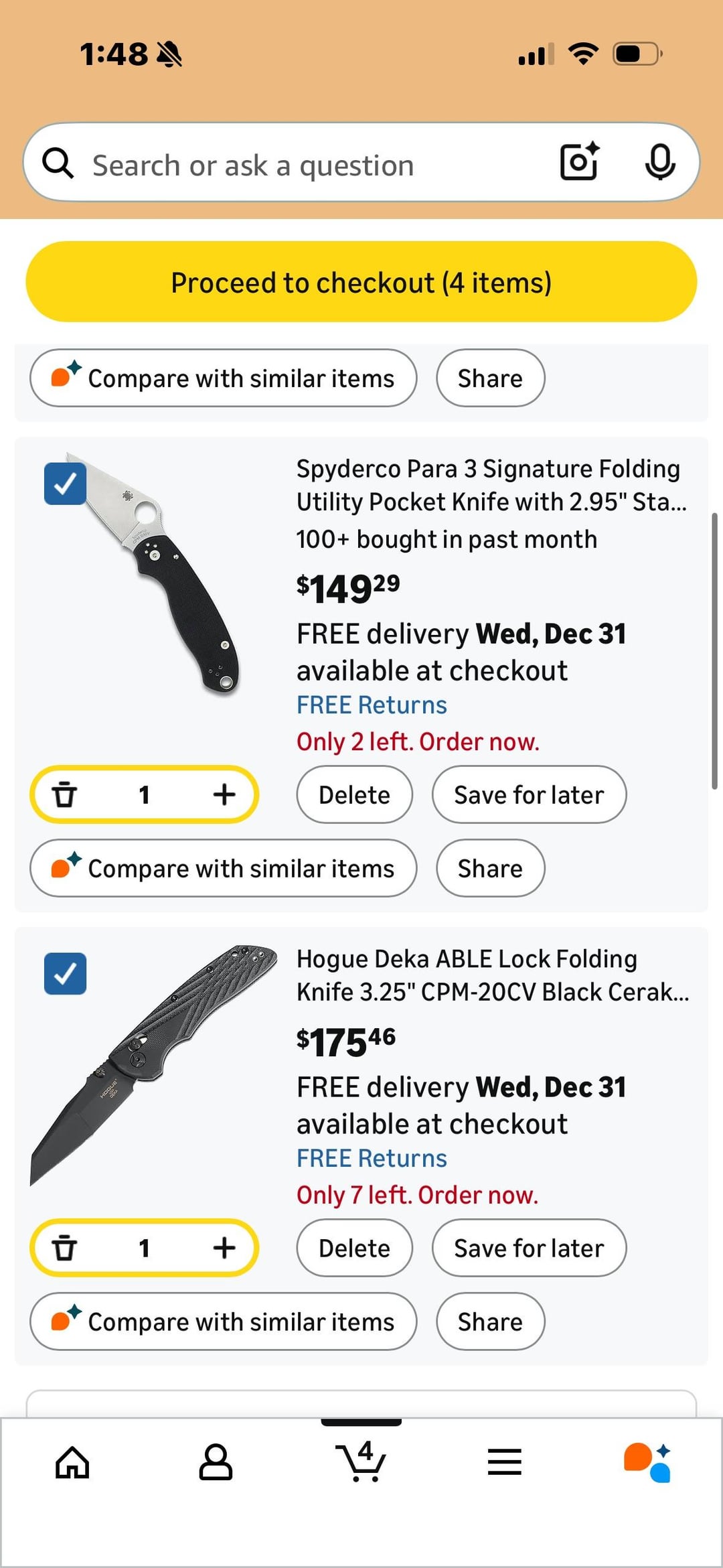Tap trash icon for Hogue Deka quantity
Screen dimensions: 723x1568
[x=64, y=1248]
